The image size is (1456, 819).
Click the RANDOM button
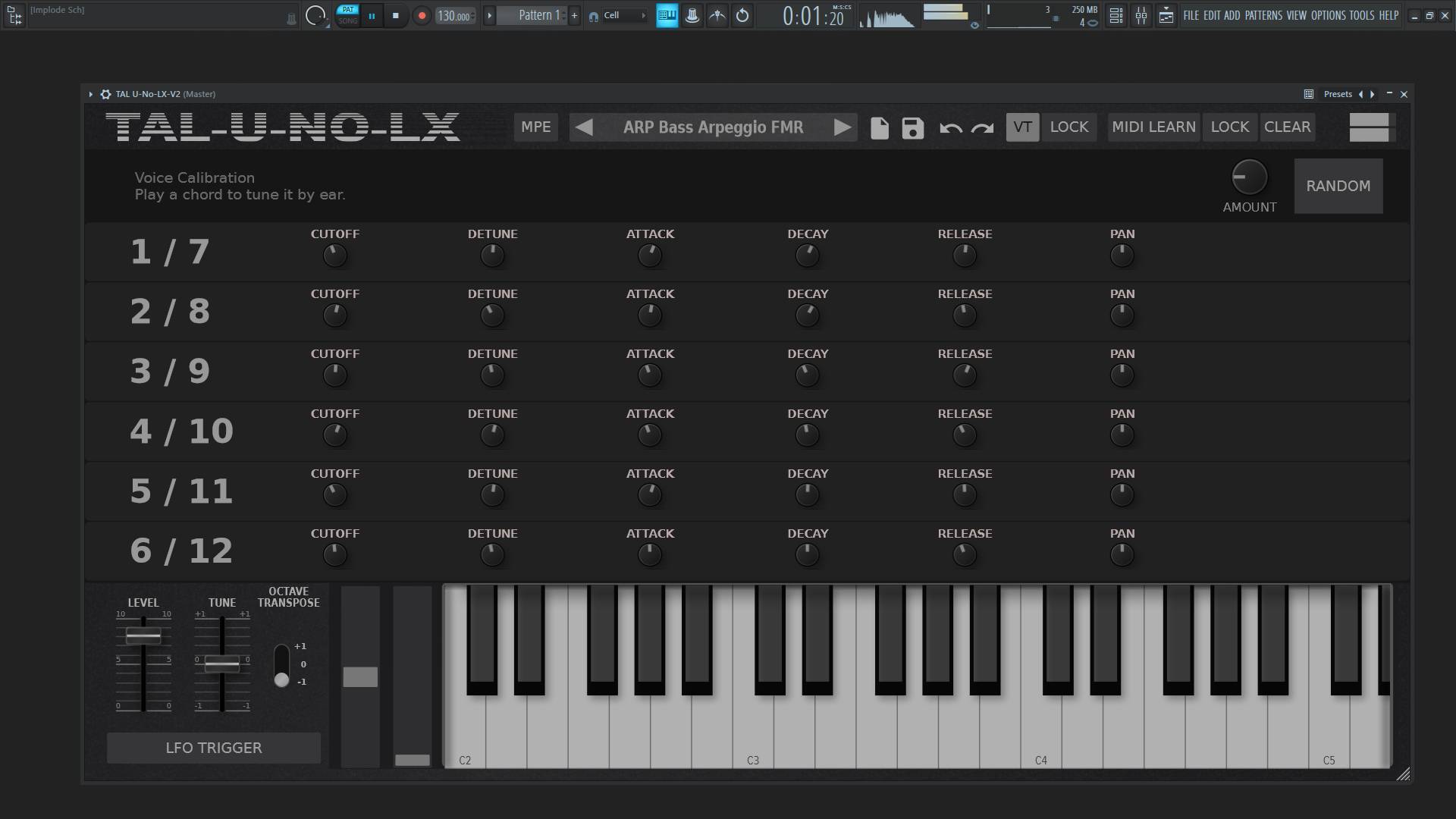tap(1338, 186)
